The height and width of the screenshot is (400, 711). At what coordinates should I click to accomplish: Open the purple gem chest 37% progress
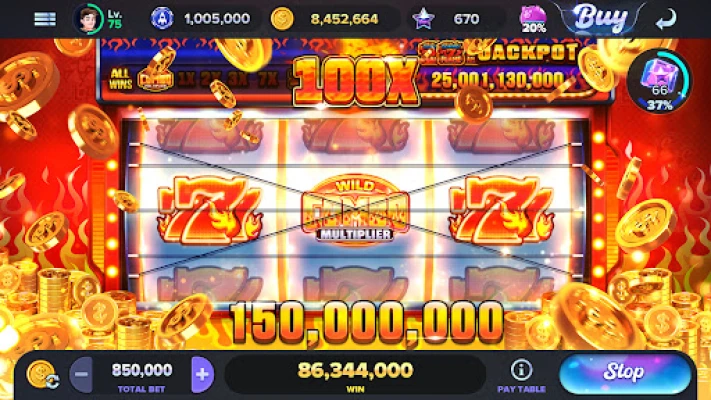[x=660, y=82]
